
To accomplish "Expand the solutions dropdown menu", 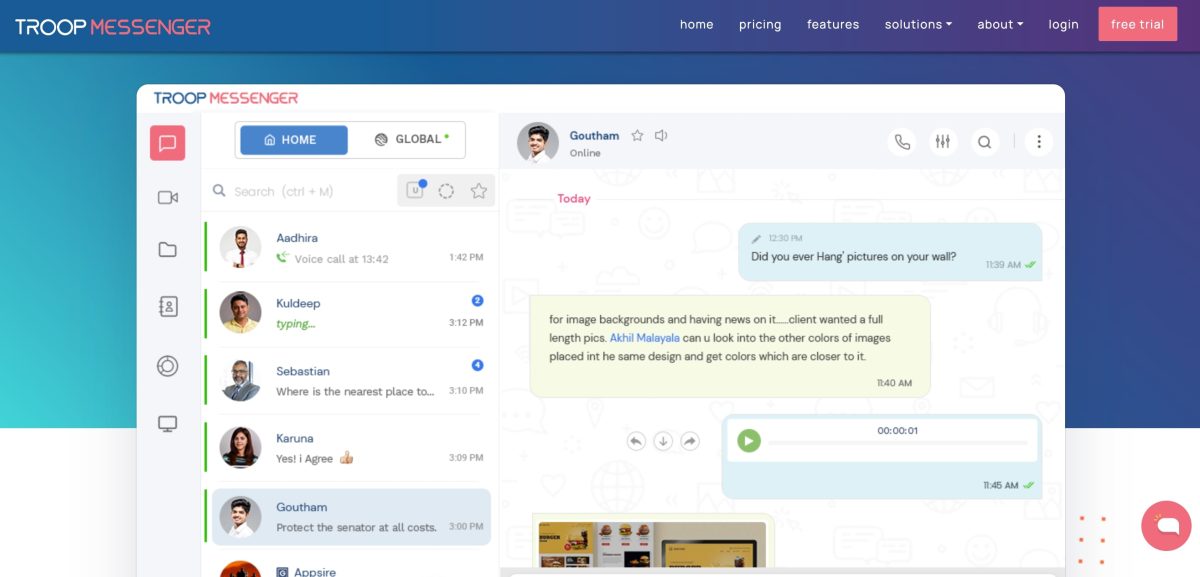I will [918, 24].
